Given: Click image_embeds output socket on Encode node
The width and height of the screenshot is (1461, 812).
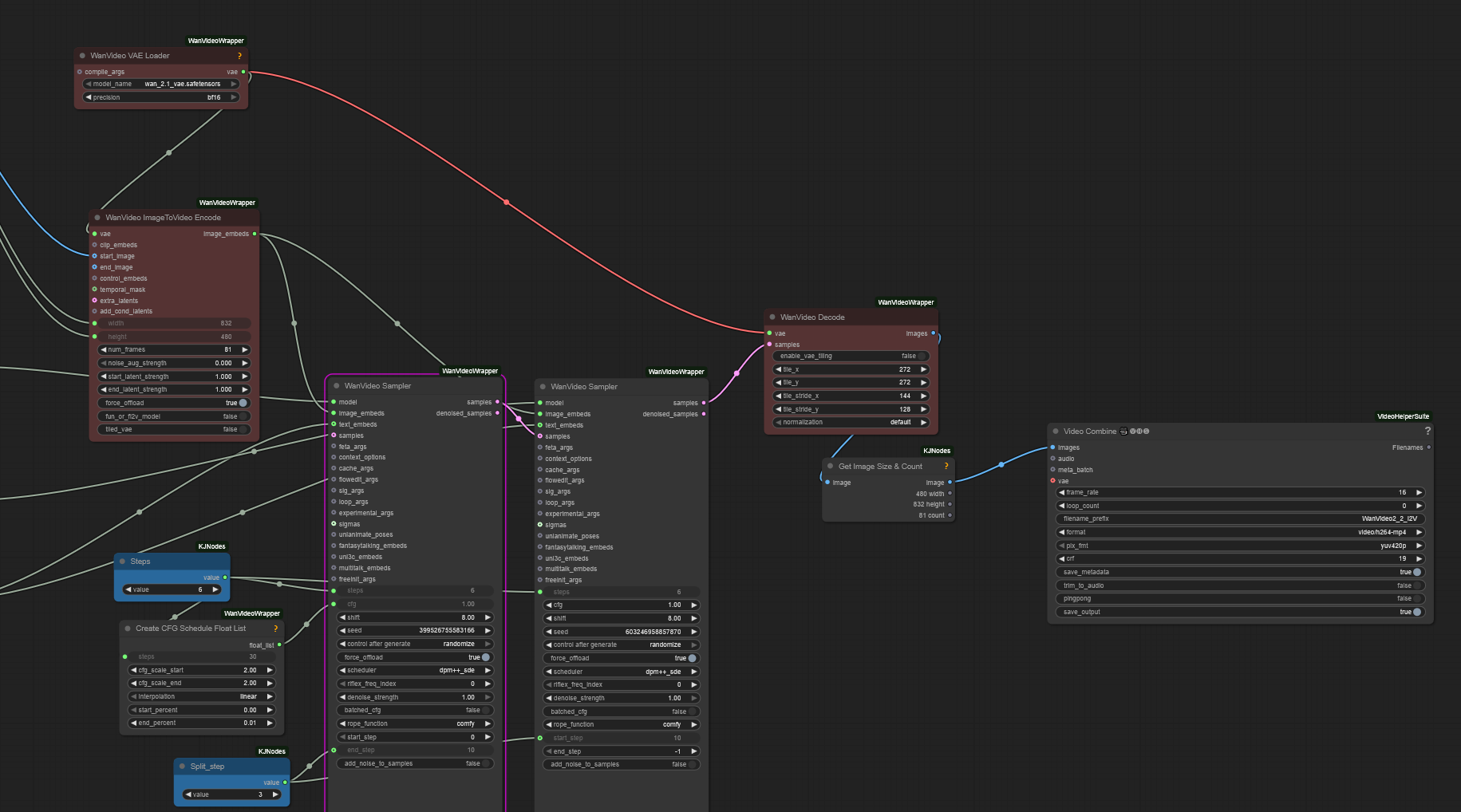Looking at the screenshot, I should pos(255,234).
